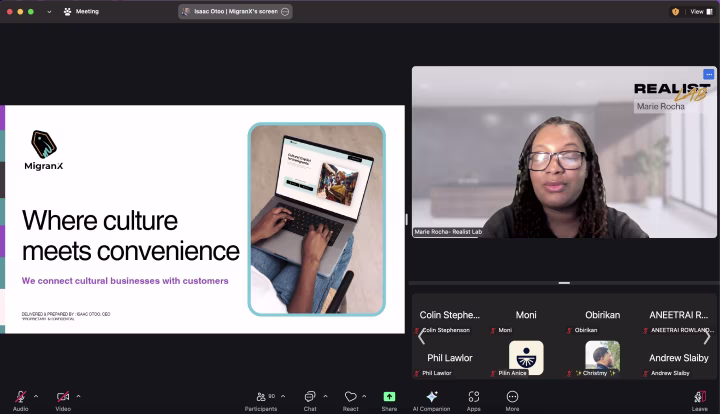Screen dimensions: 720x414
Task: Open the View layout menu
Action: (x=702, y=11)
